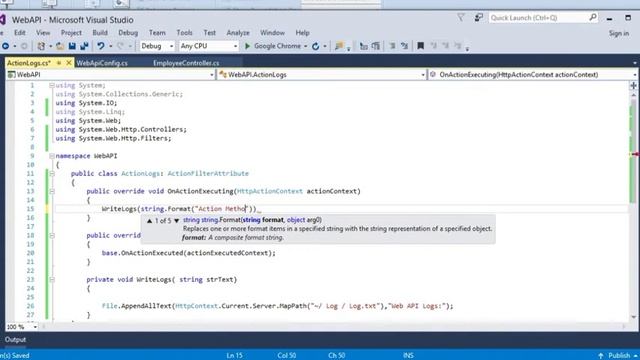The height and width of the screenshot is (360, 640).
Task: Show previous overload in the signature tooltip
Action: point(149,221)
